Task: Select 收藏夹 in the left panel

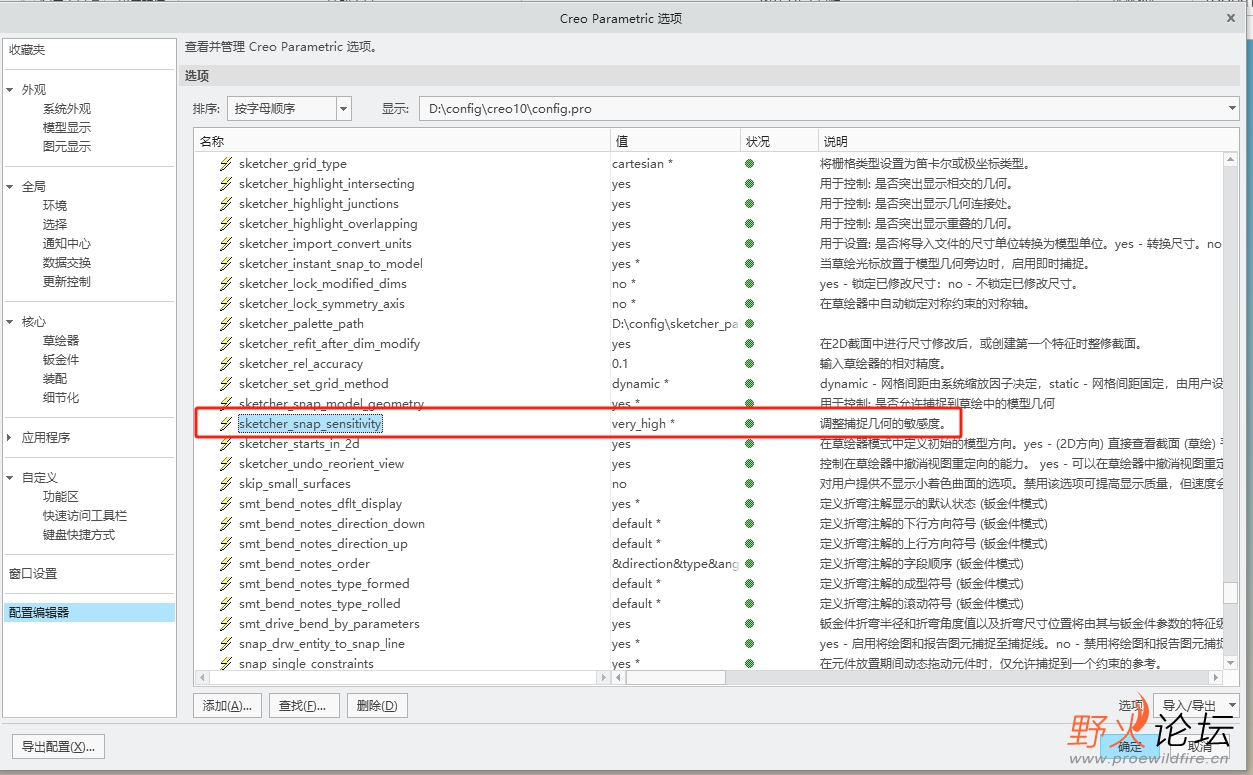Action: pos(27,50)
